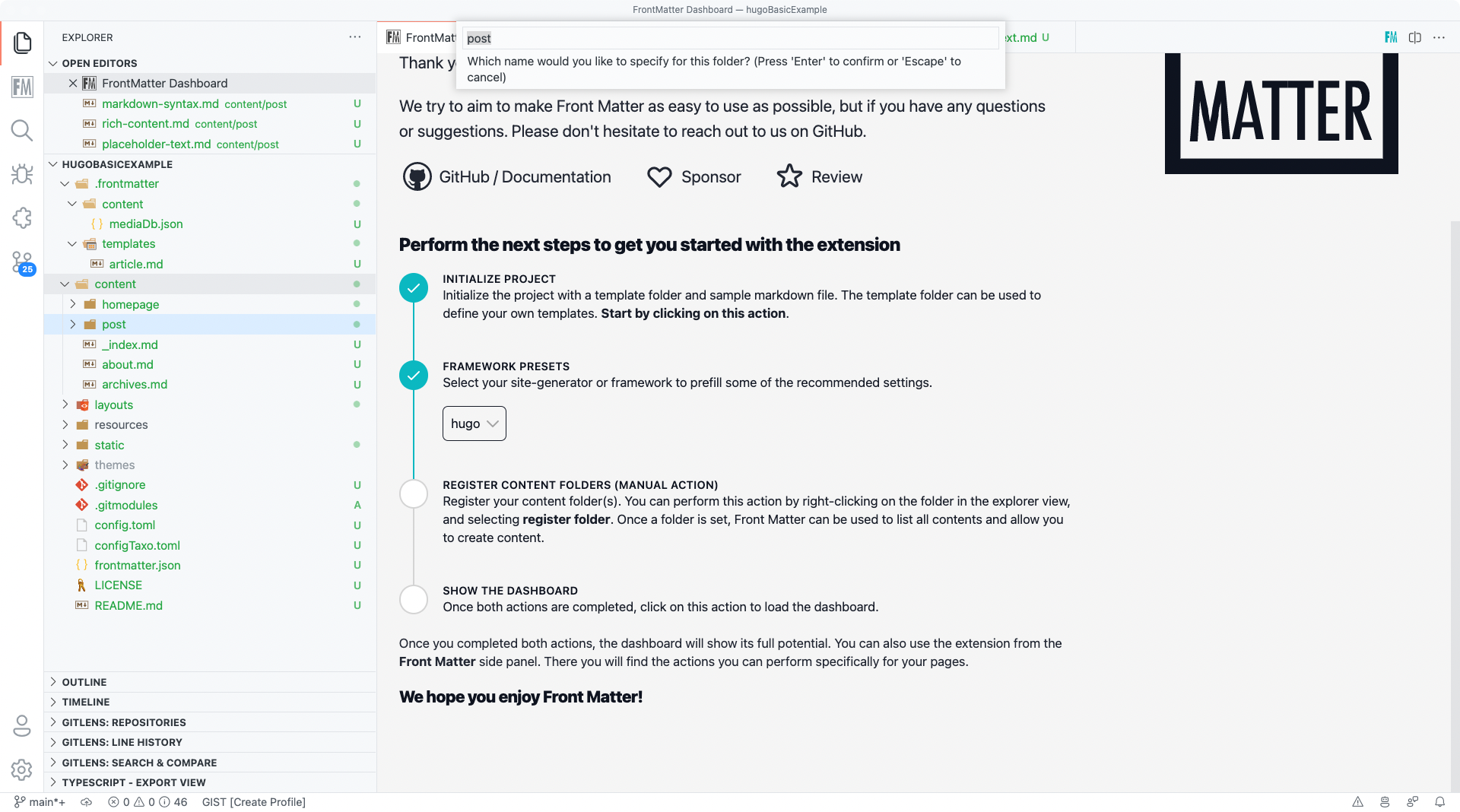Click the Show the Dashboard step circle
This screenshot has width=1460, height=812.
tap(414, 599)
